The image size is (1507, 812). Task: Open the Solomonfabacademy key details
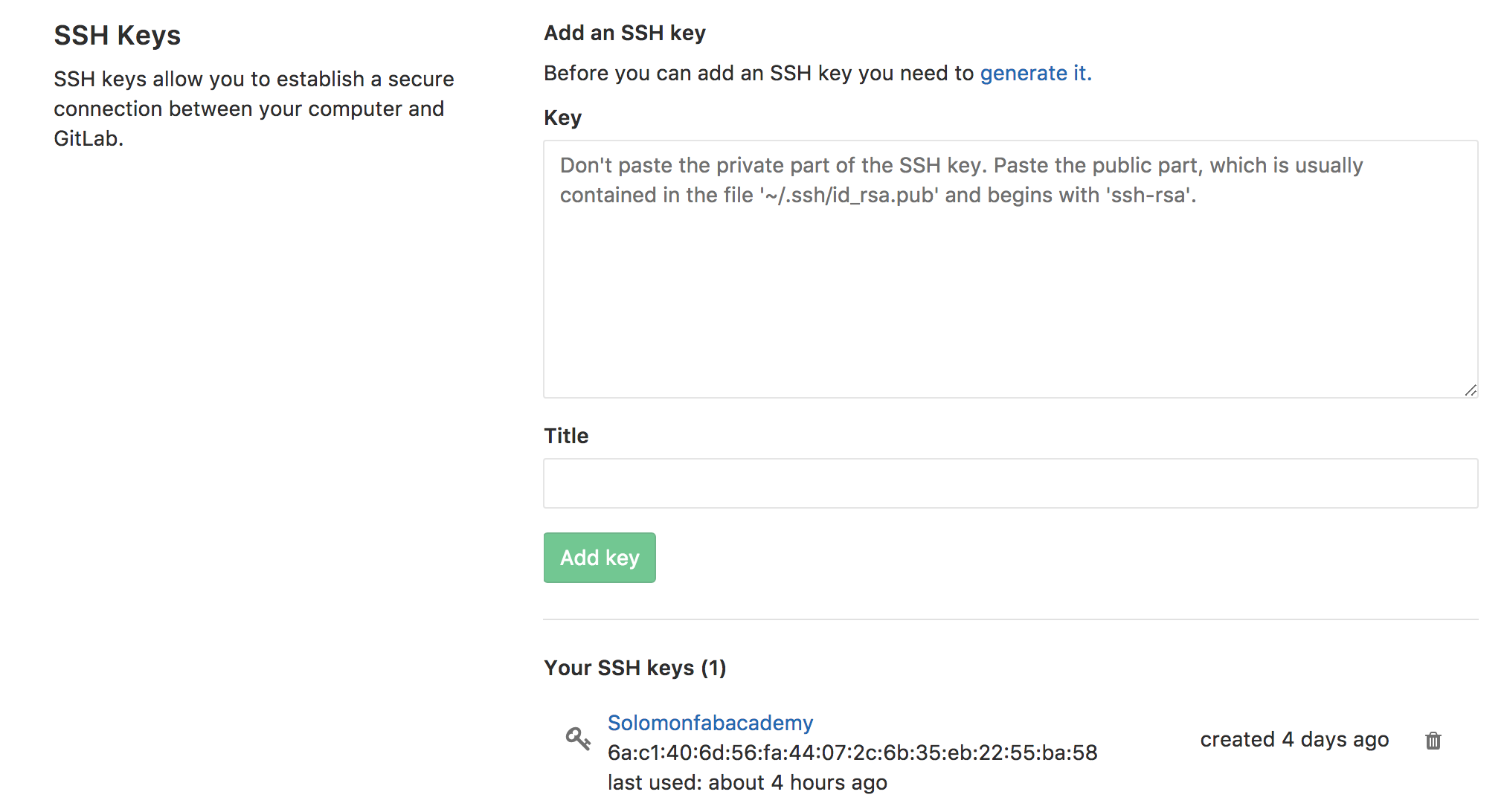(710, 723)
